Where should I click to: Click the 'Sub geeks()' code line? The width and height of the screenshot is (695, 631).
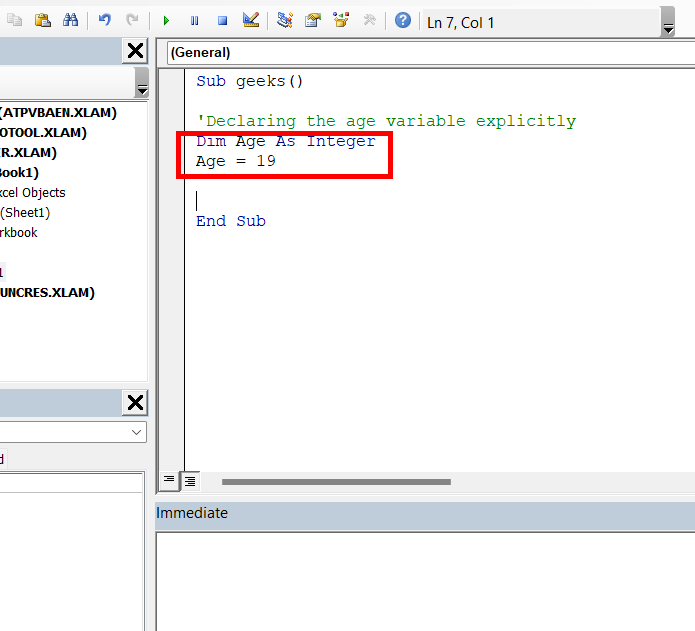250,81
